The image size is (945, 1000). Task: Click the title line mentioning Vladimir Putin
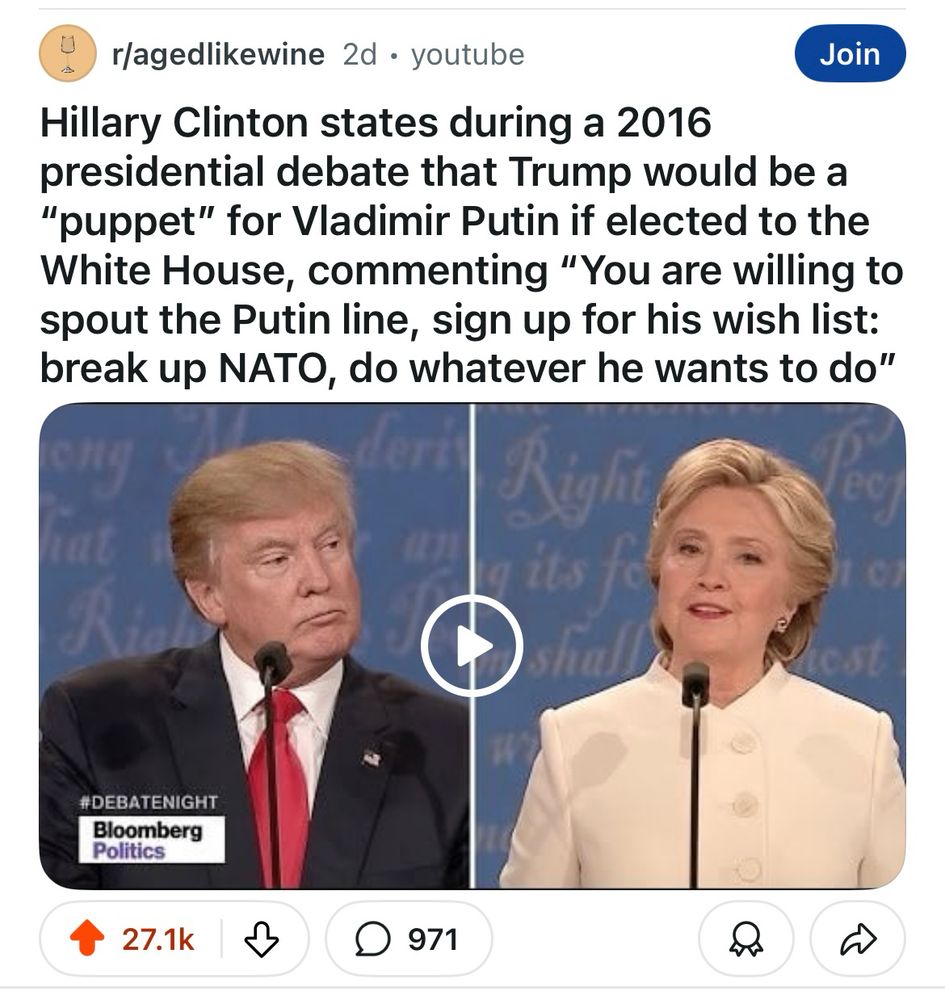[x=455, y=221]
